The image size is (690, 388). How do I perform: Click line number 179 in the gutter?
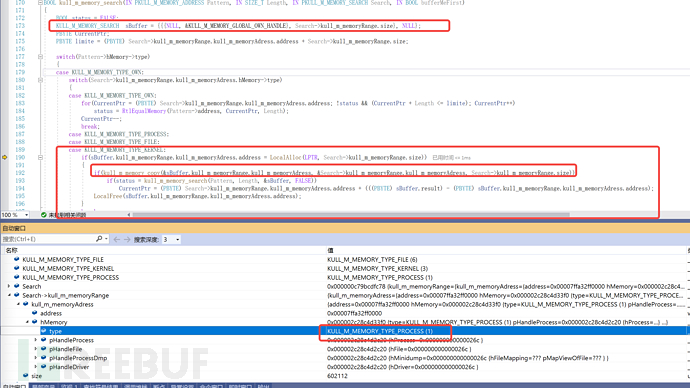pyautogui.click(x=20, y=72)
